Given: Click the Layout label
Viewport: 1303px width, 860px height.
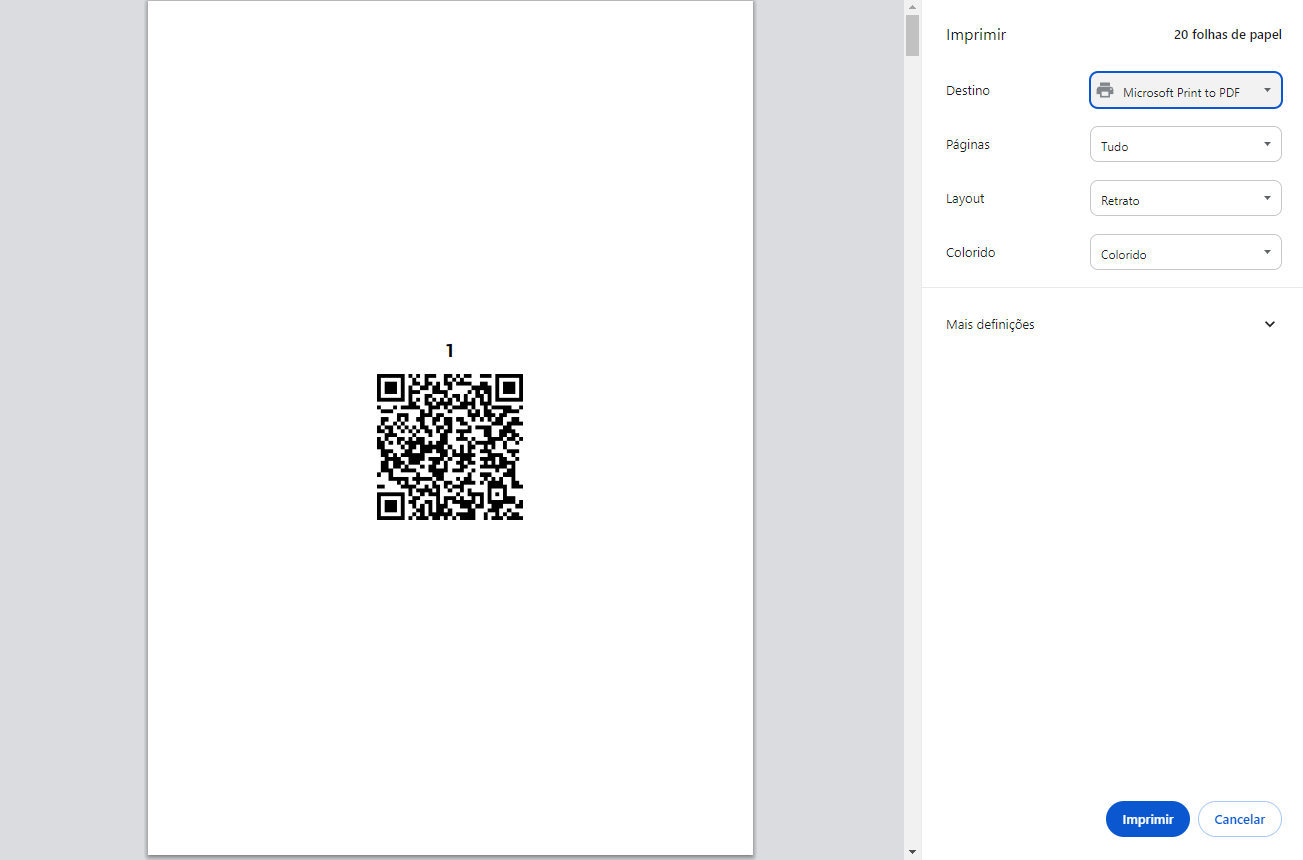Looking at the screenshot, I should click(x=965, y=198).
